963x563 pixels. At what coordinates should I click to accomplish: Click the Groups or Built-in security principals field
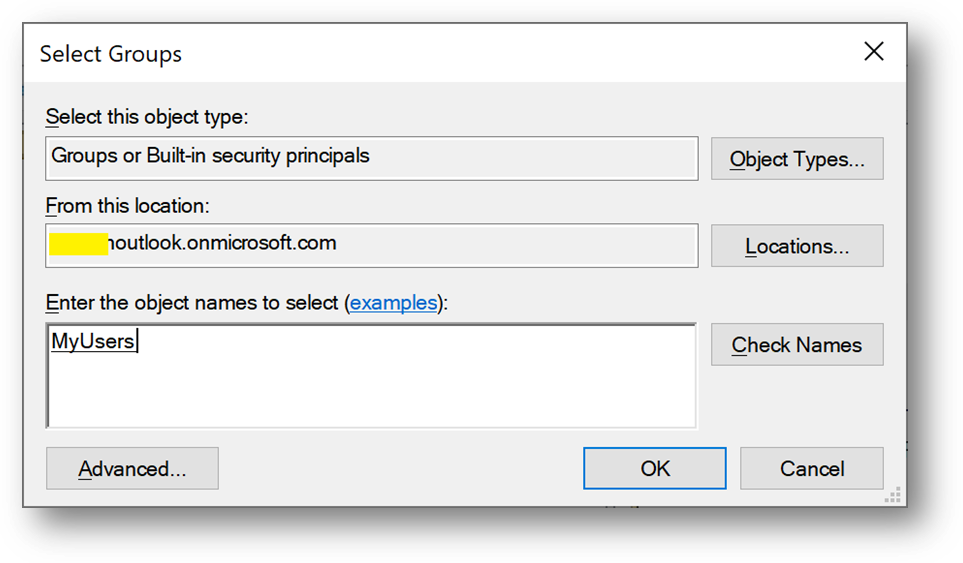[372, 158]
